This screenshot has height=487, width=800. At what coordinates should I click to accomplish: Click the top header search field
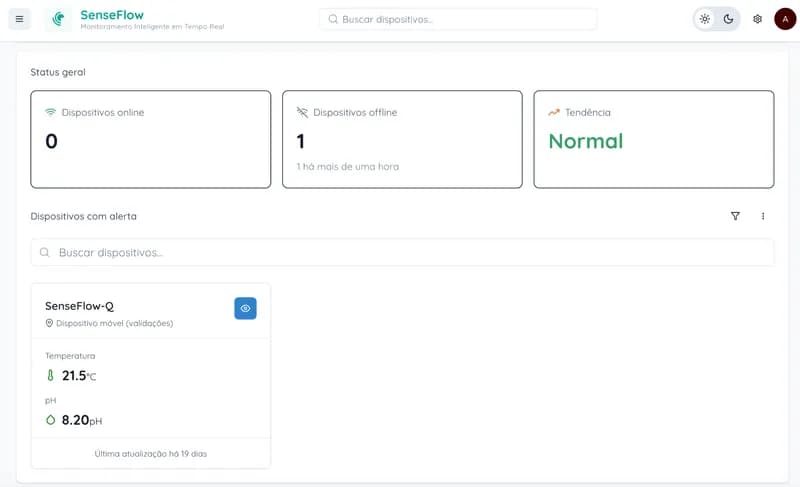pyautogui.click(x=458, y=19)
